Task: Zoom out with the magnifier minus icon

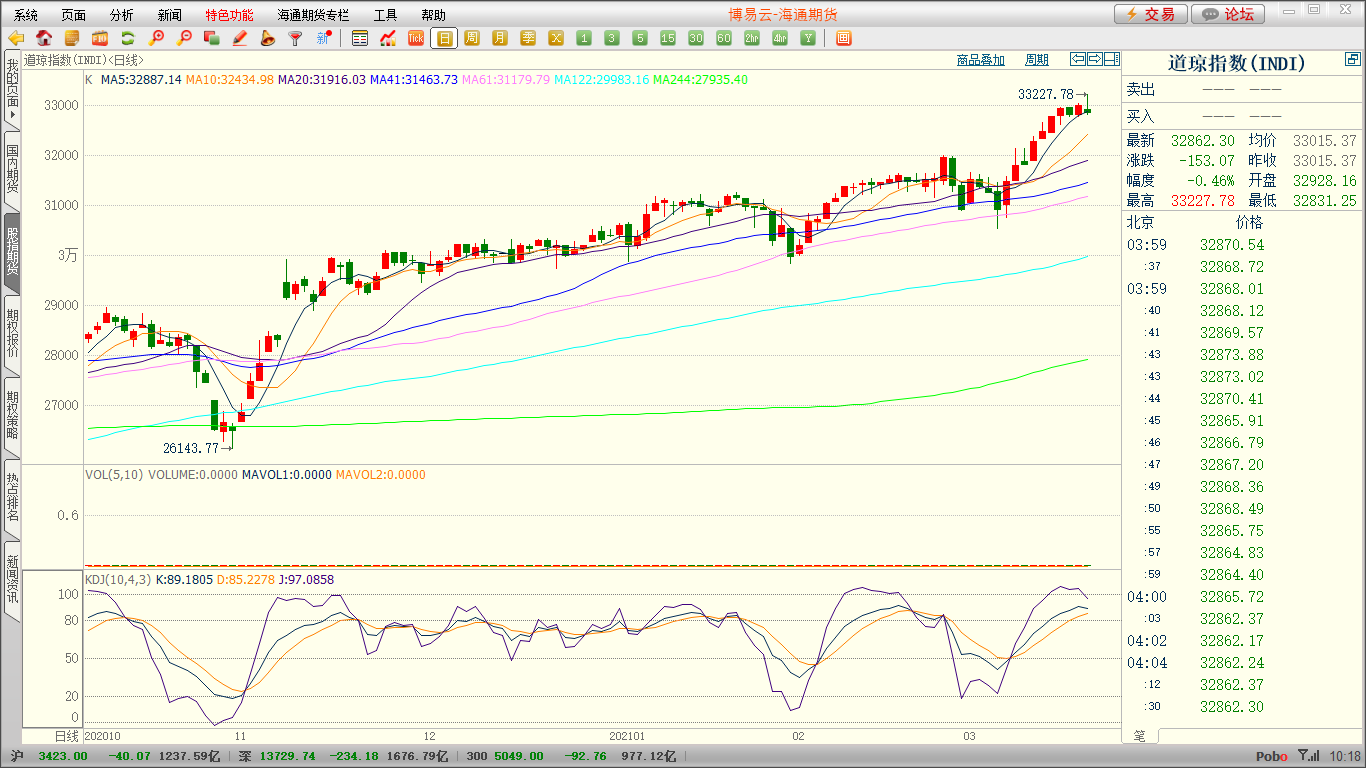Action: [184, 38]
